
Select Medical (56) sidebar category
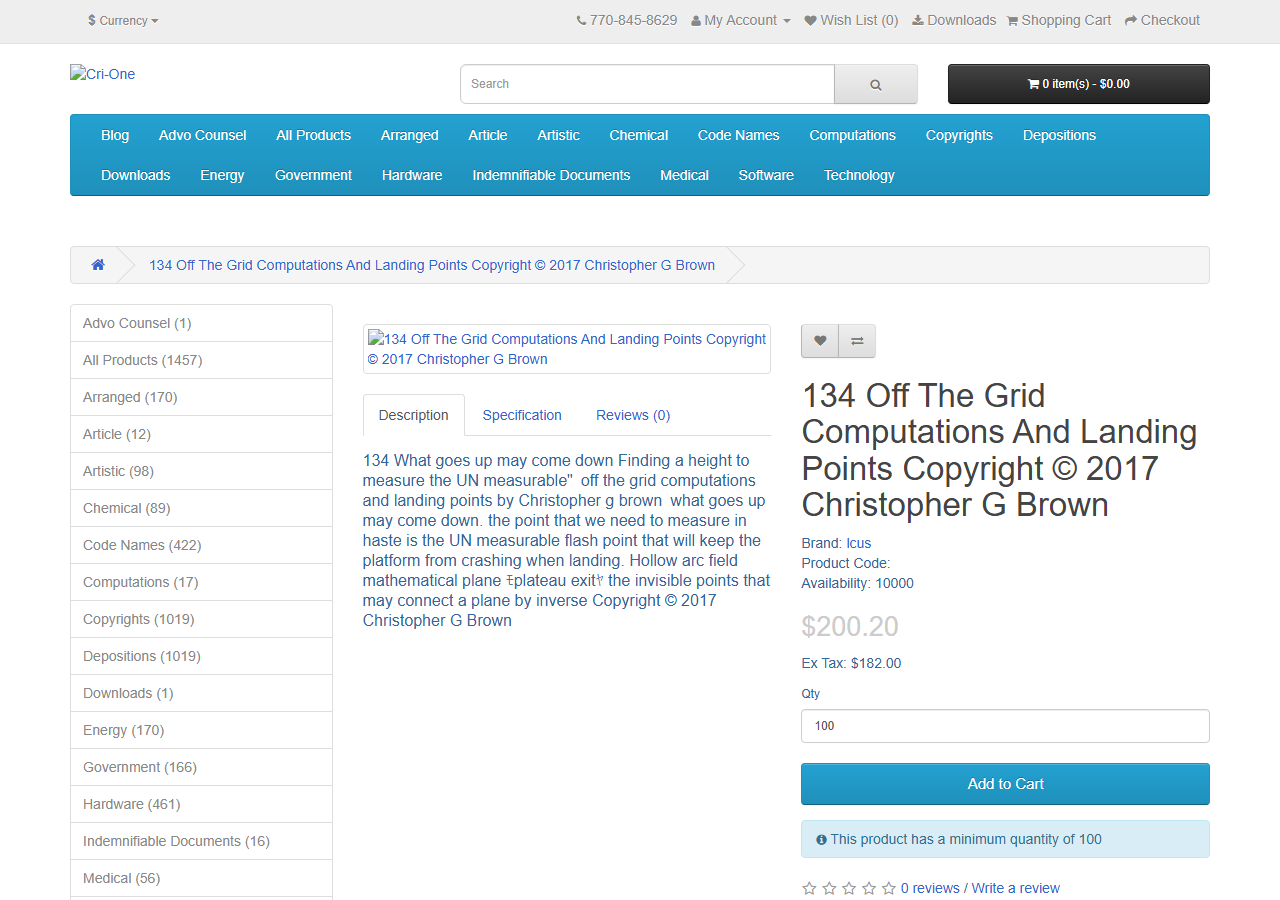[x=201, y=878]
